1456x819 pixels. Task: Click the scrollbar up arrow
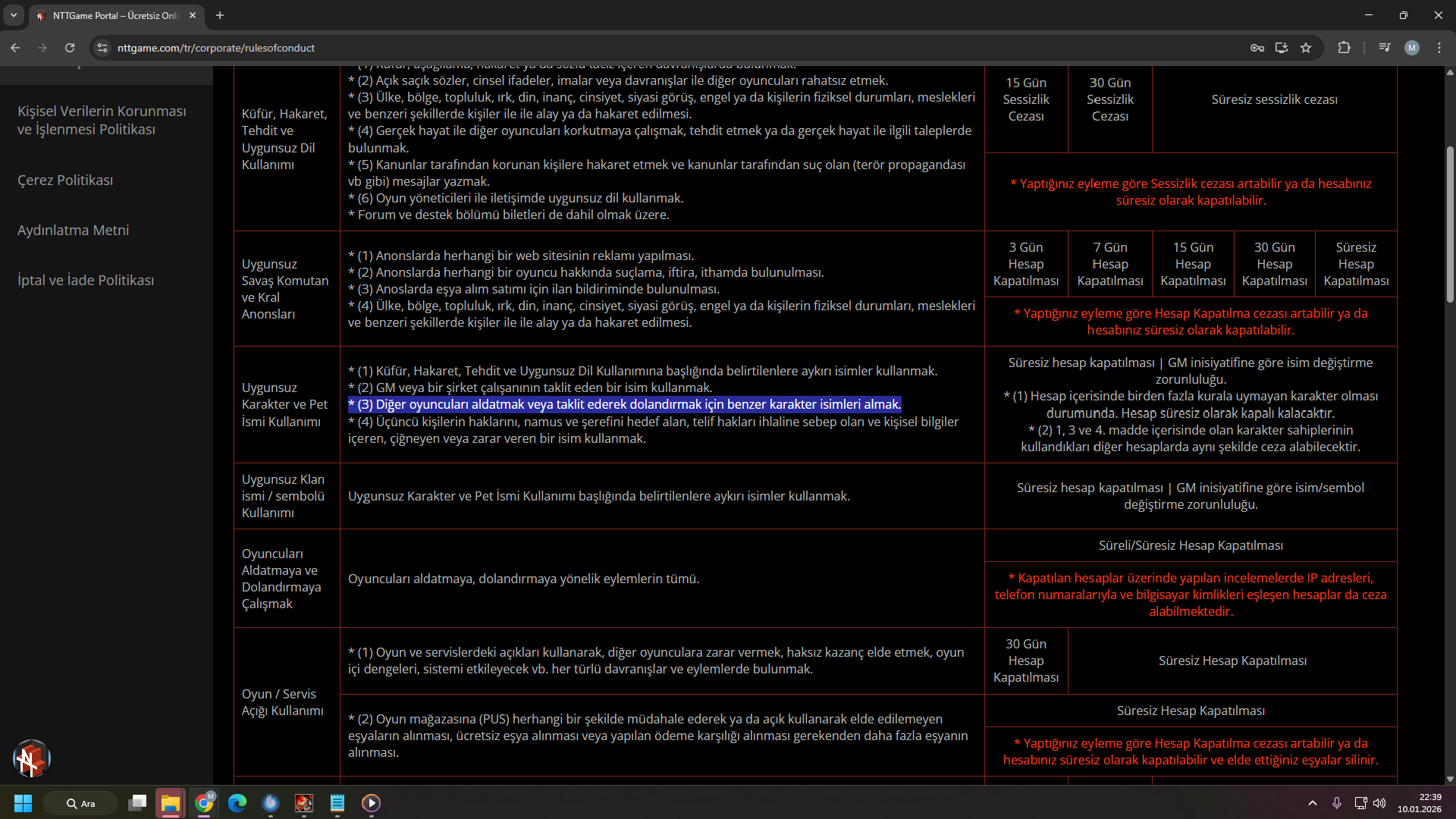[1450, 72]
